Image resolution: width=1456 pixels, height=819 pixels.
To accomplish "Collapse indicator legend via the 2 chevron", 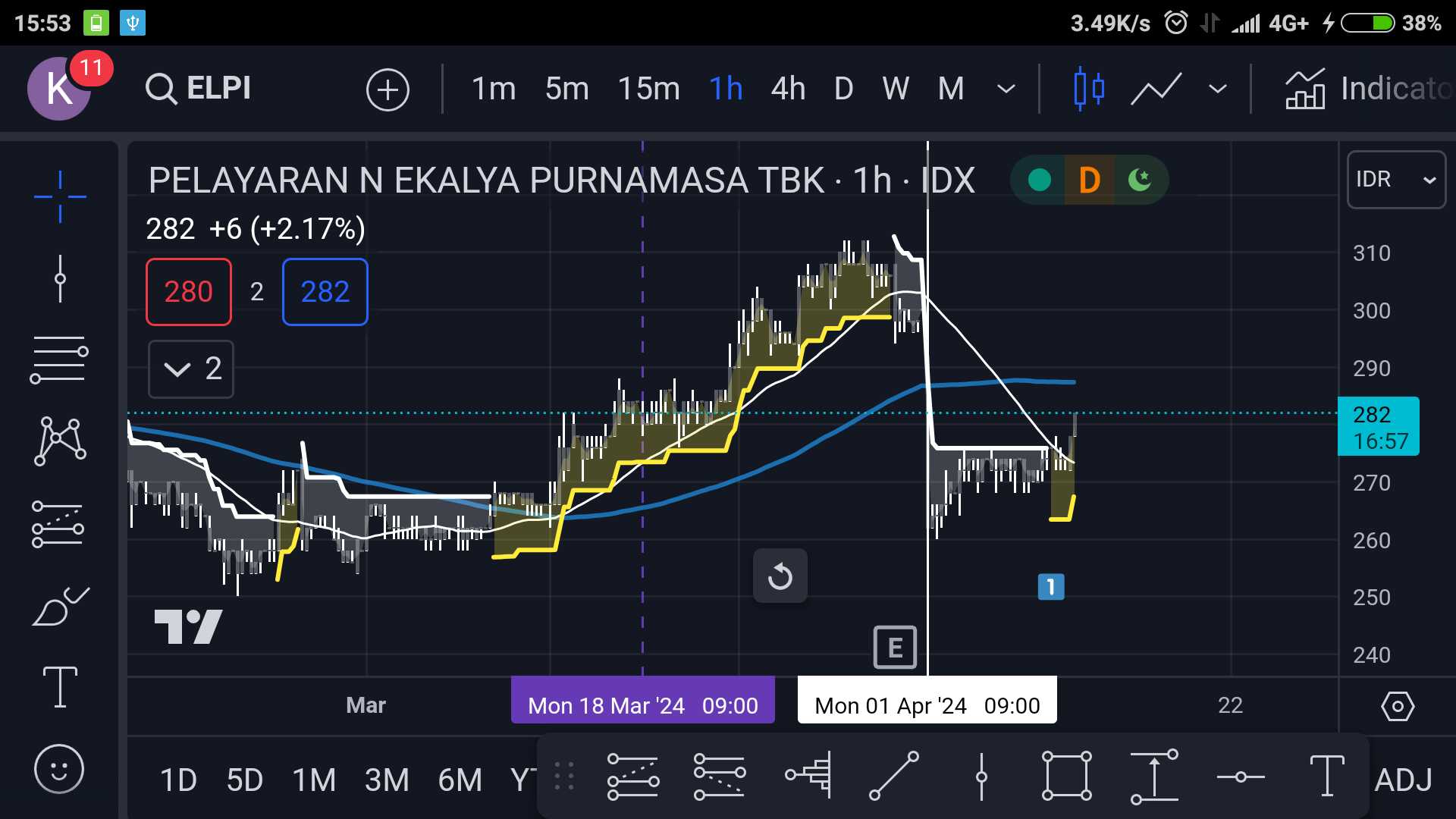I will pos(190,369).
